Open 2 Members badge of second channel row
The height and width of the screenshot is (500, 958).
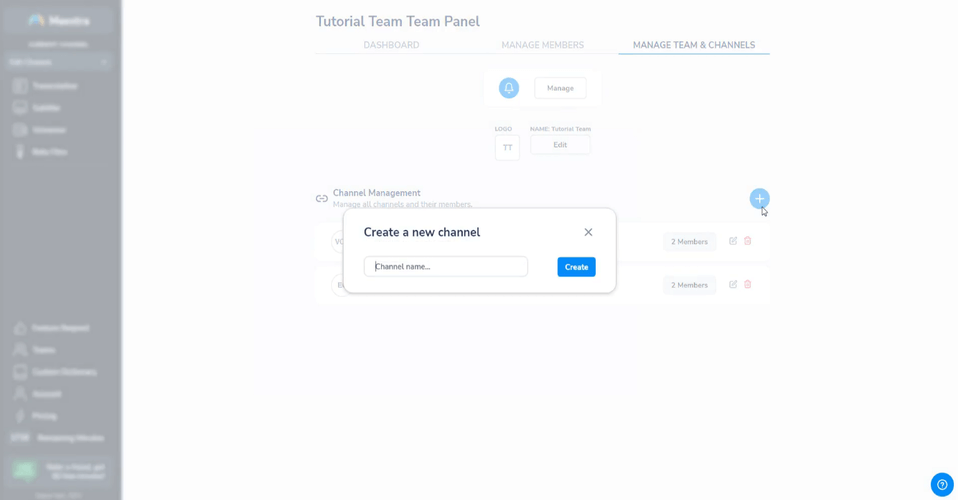coord(689,285)
